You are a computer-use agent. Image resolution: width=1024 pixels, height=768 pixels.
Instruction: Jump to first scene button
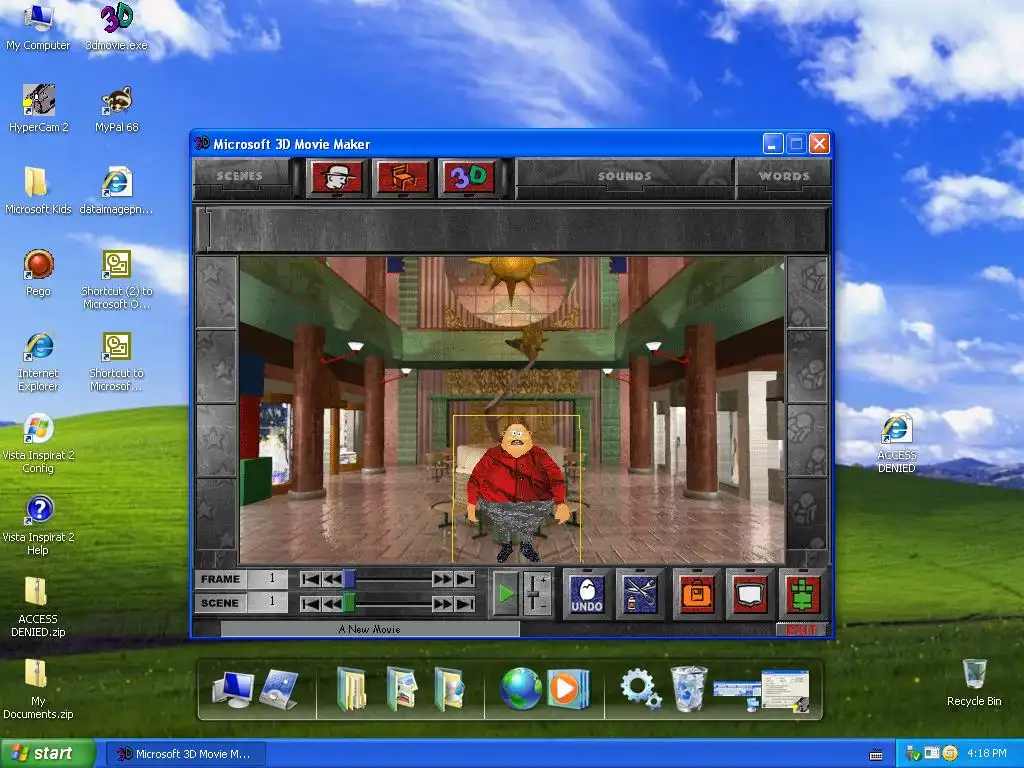[x=311, y=603]
